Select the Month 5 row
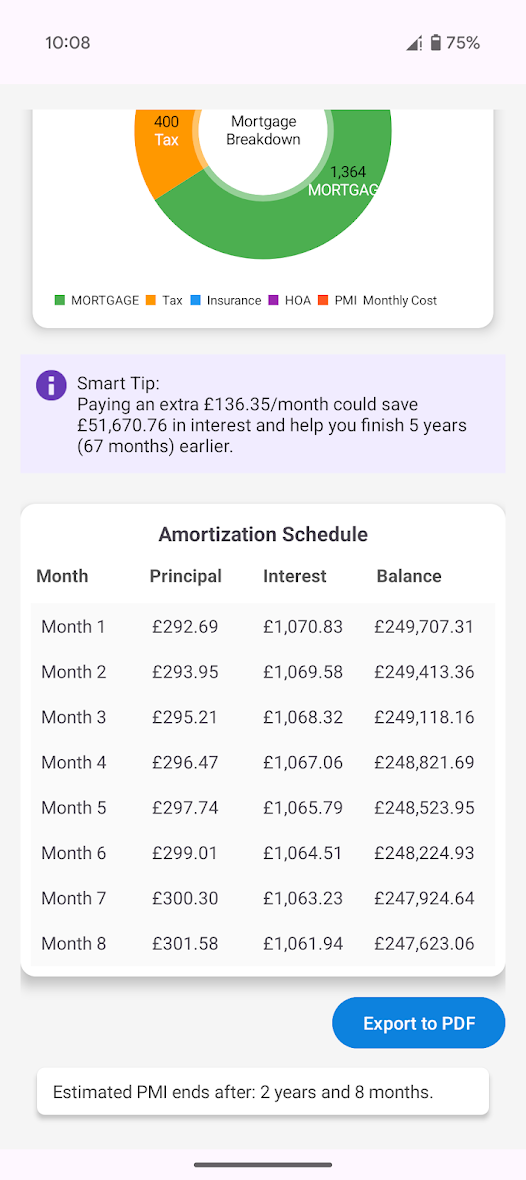The width and height of the screenshot is (526, 1180). [263, 807]
